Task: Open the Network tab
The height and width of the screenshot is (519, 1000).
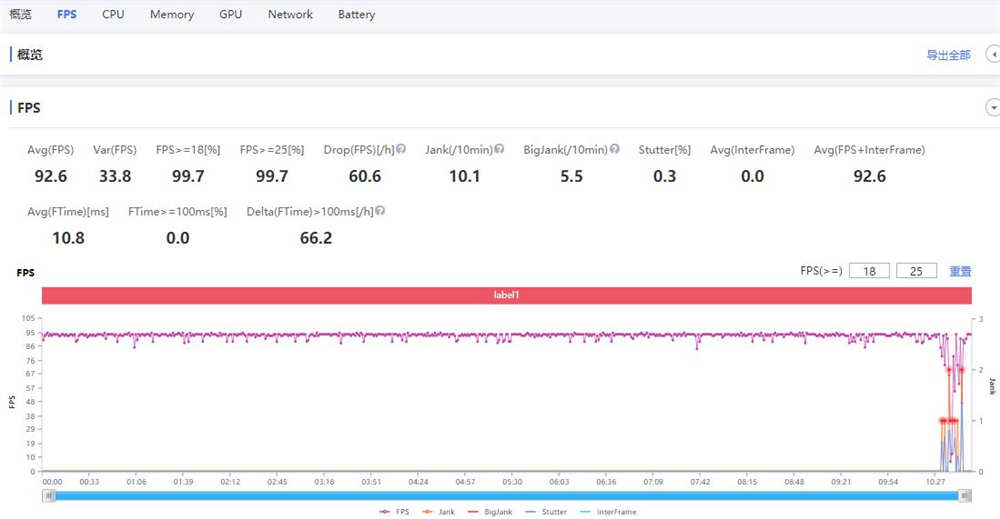Action: coord(290,14)
